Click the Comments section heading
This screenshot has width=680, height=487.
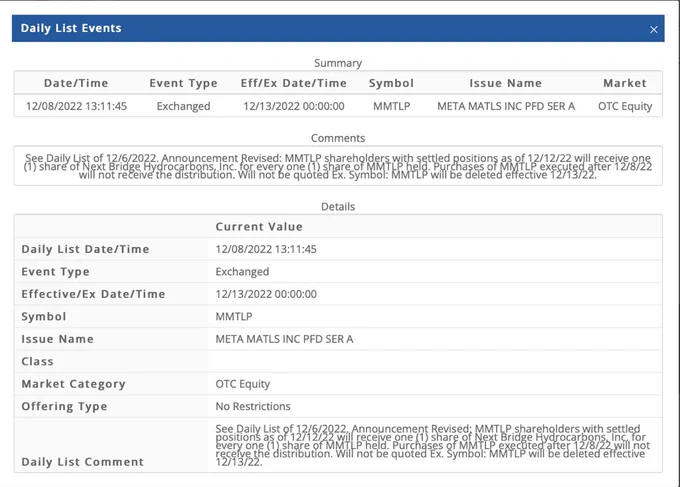tap(338, 138)
